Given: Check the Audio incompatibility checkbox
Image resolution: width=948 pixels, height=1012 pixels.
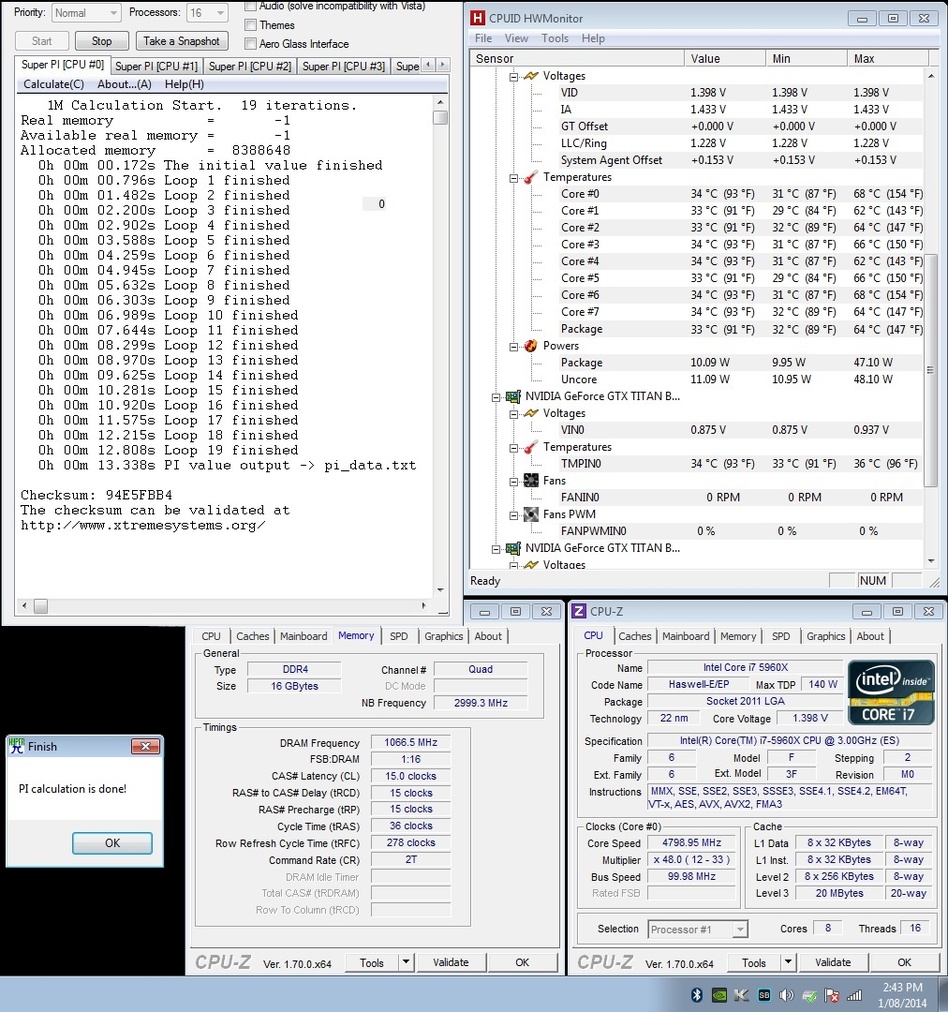Looking at the screenshot, I should (x=251, y=6).
